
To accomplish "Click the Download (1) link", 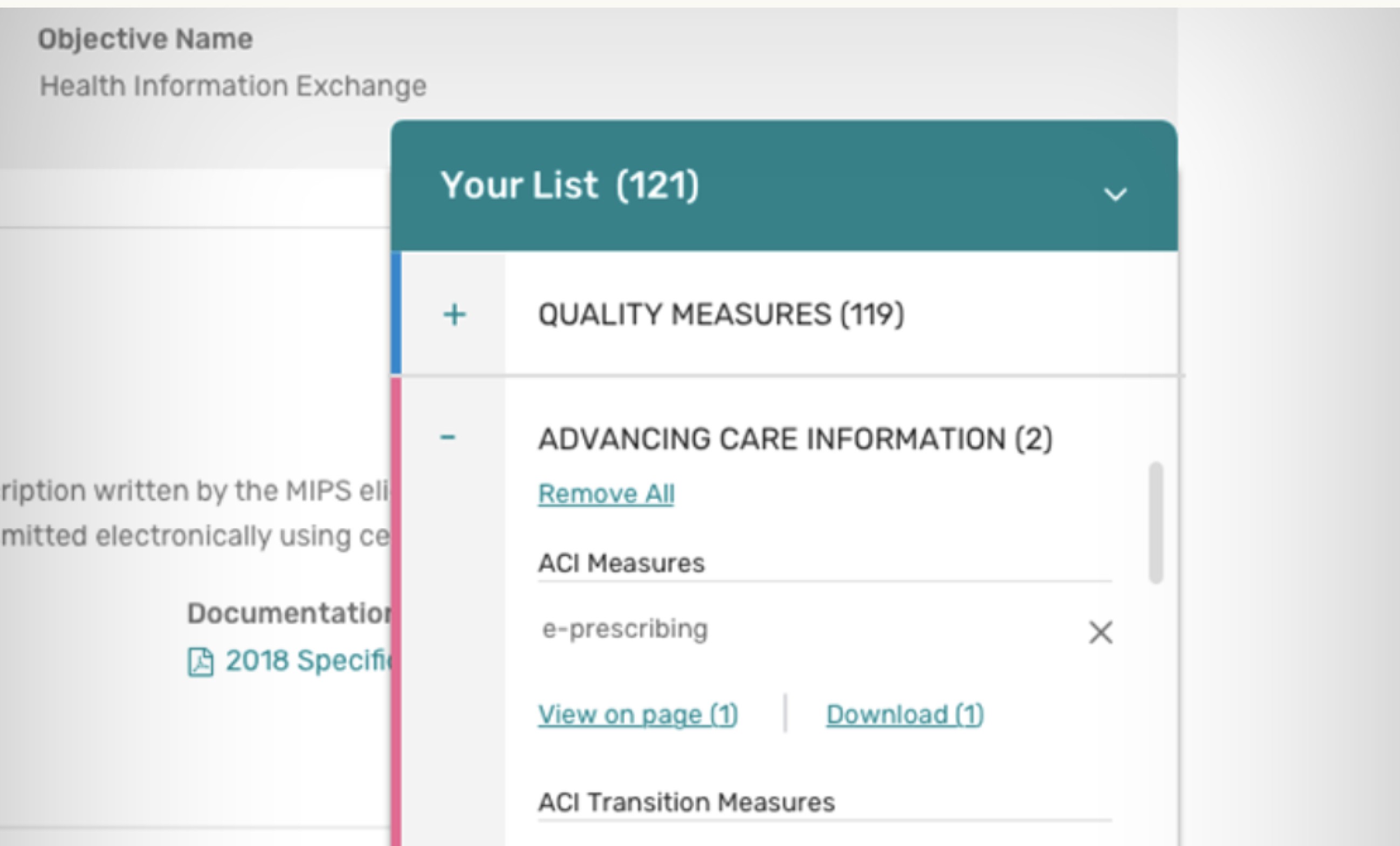I will [905, 714].
